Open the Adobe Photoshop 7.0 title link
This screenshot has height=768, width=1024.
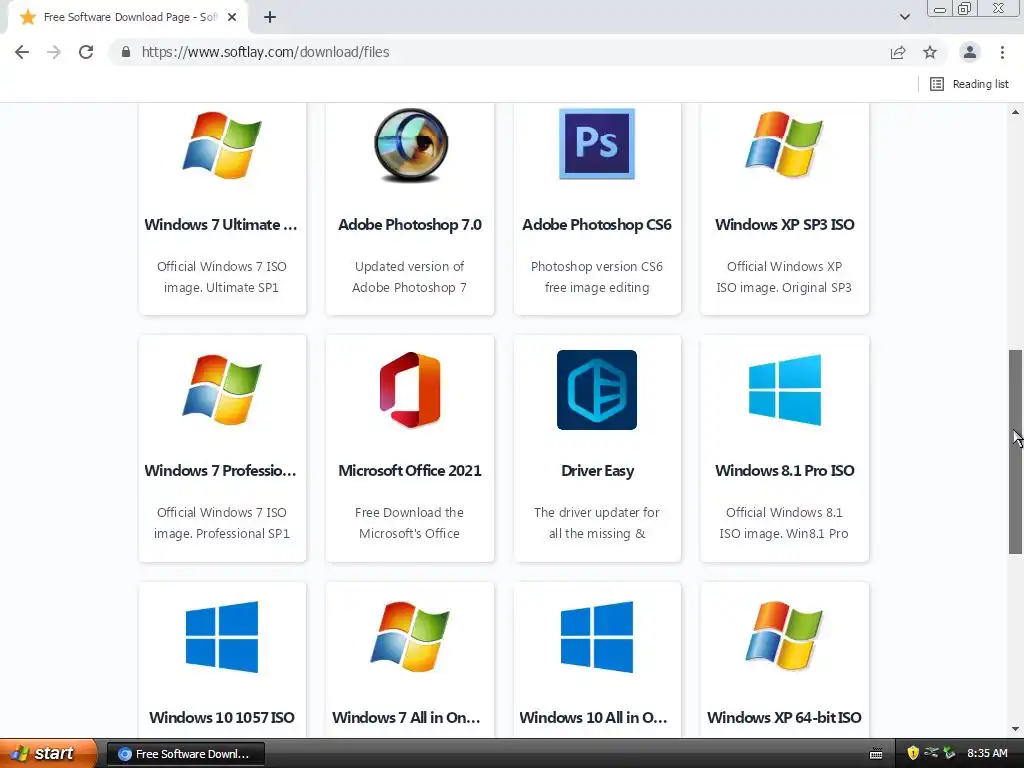(410, 225)
